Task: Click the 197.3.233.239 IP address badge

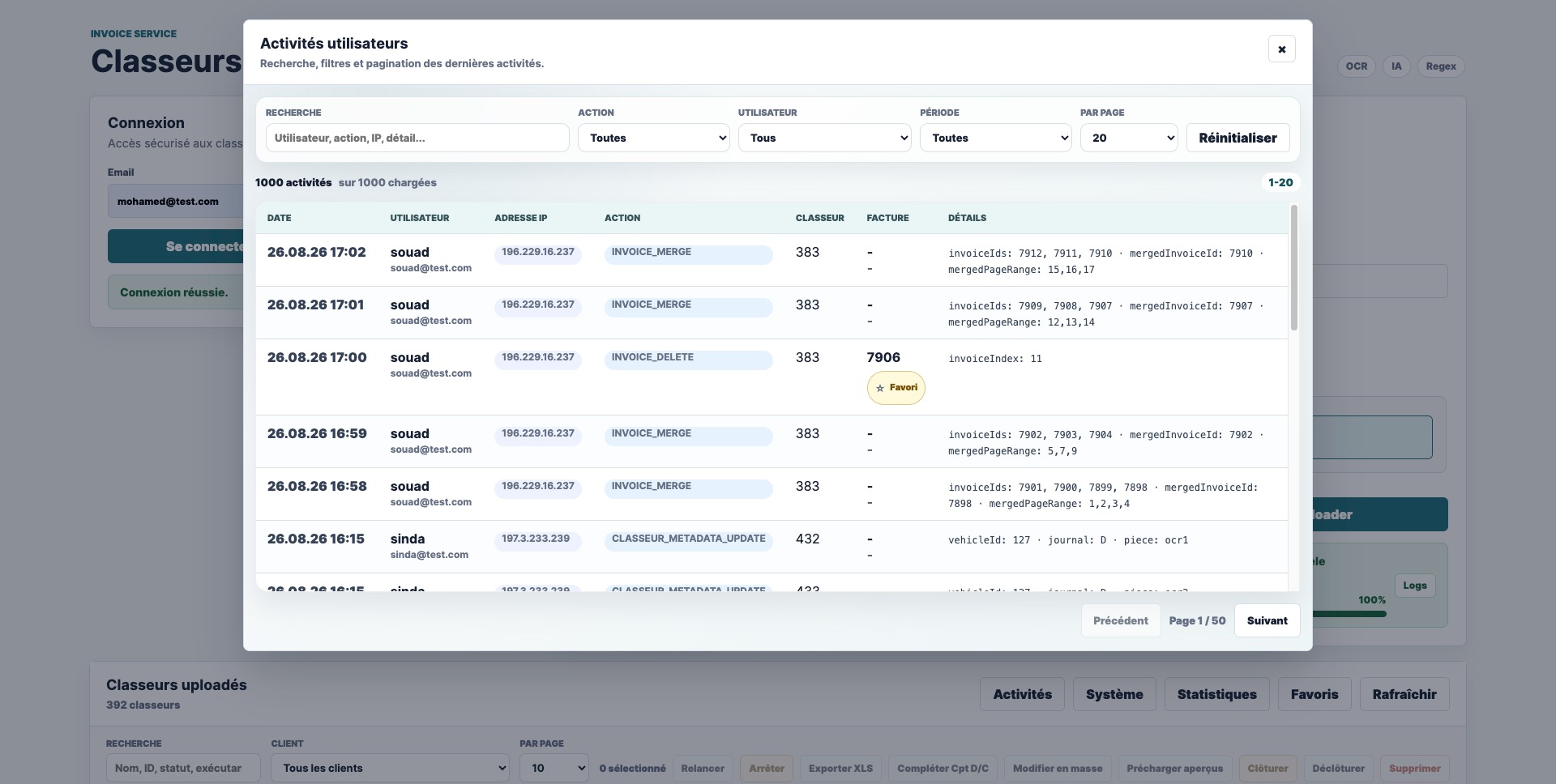Action: point(537,540)
